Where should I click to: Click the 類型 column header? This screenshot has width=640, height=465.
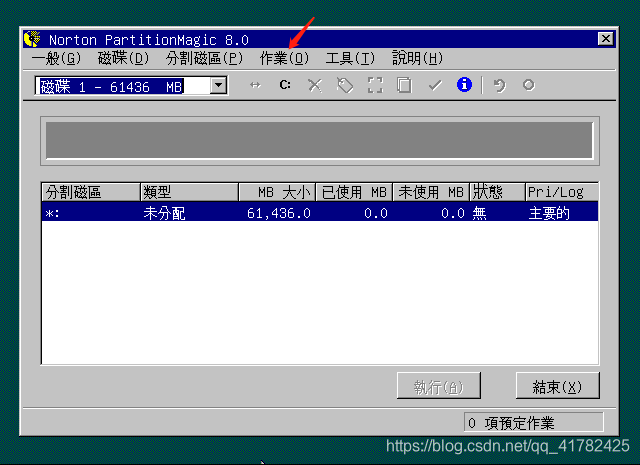[189, 192]
